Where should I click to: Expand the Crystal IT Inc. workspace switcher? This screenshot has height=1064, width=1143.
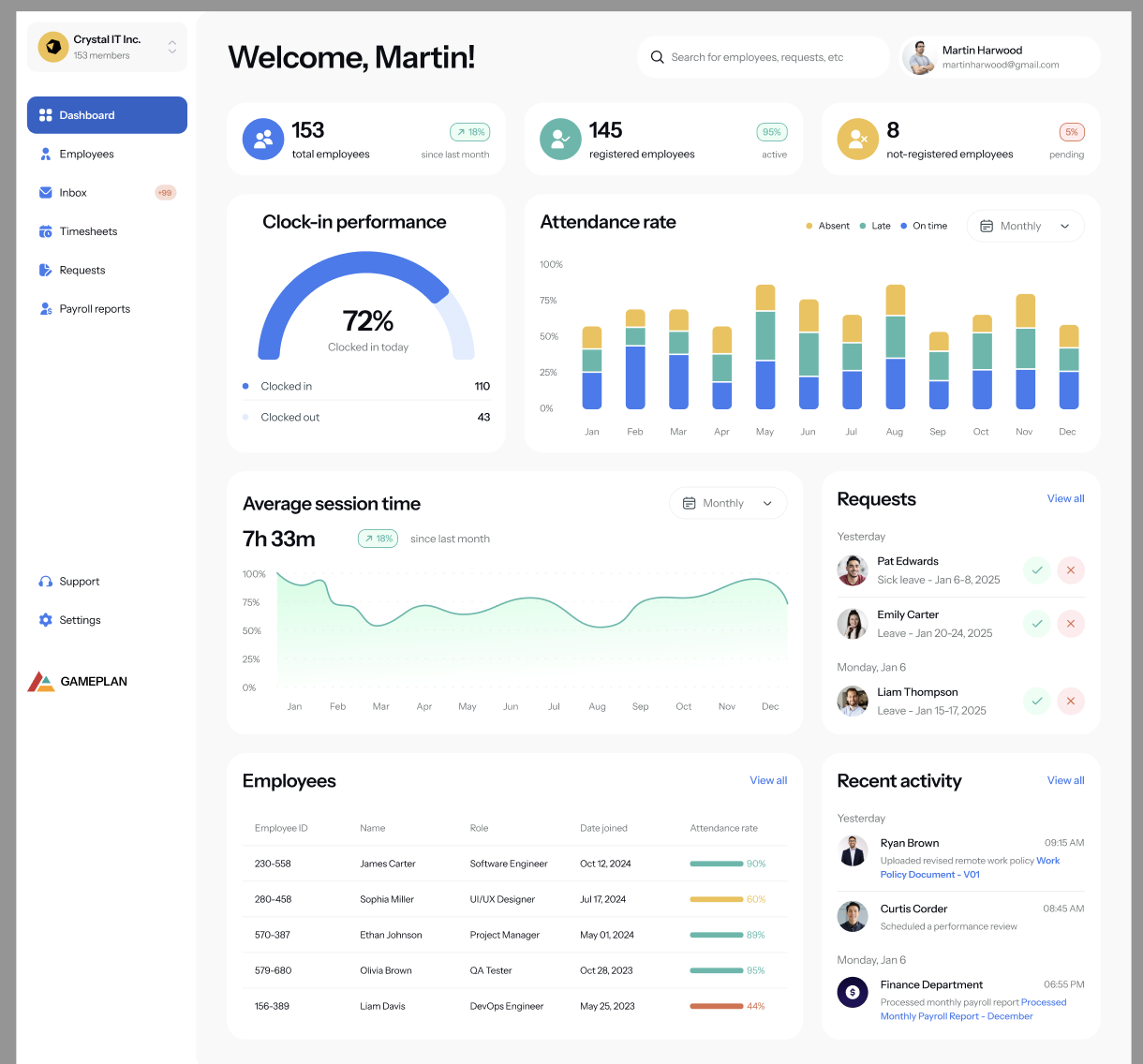point(172,47)
